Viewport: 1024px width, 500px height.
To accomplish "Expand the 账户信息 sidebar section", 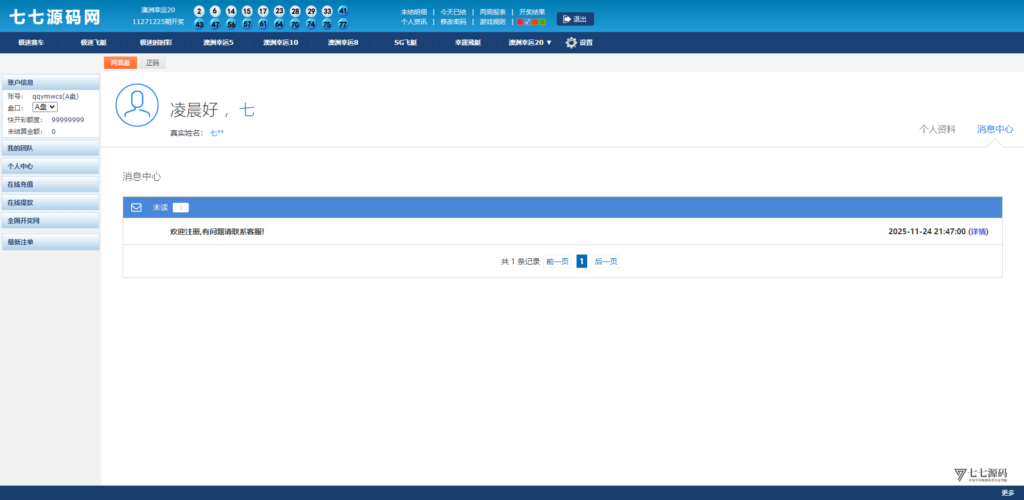I will [x=51, y=82].
